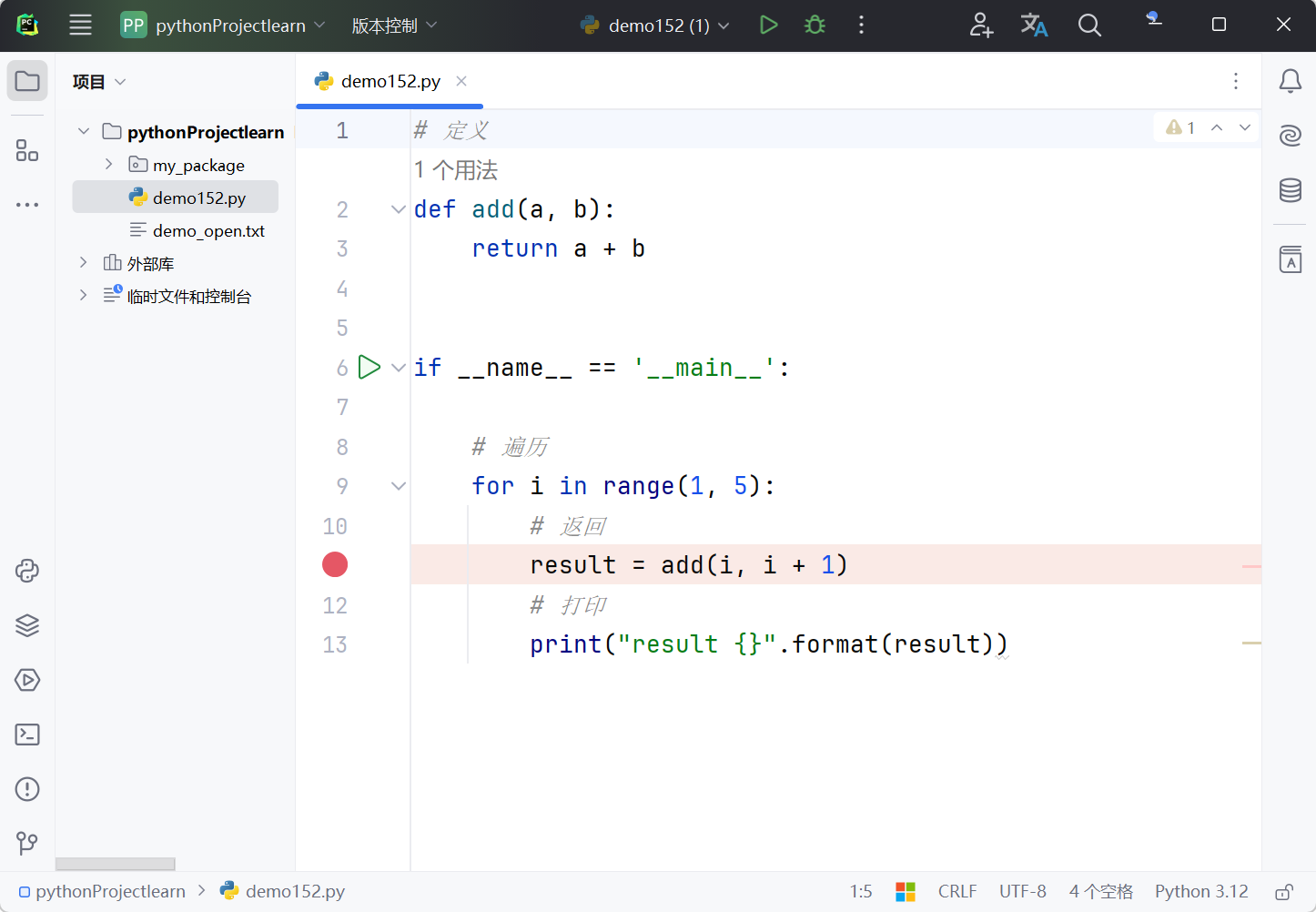Click the 1 个用法 usages hint
Viewport: 1316px width, 912px height.
(456, 170)
